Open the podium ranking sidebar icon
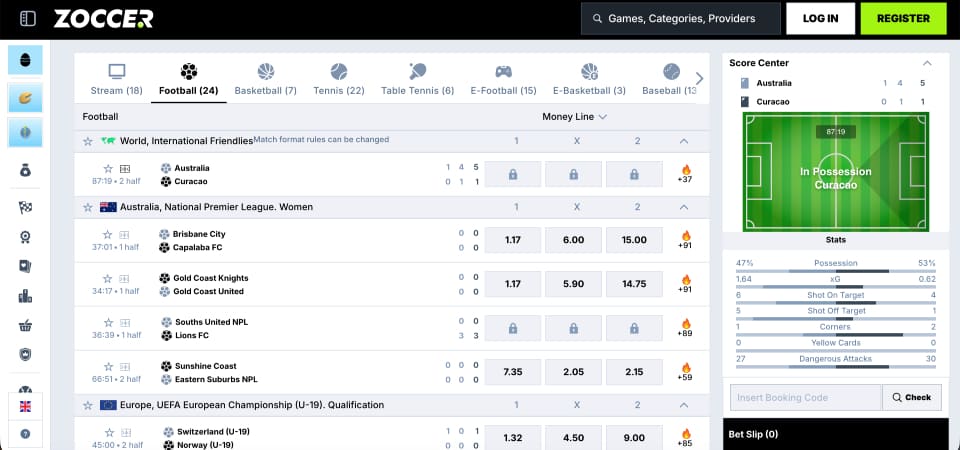960x450 pixels. click(25, 296)
